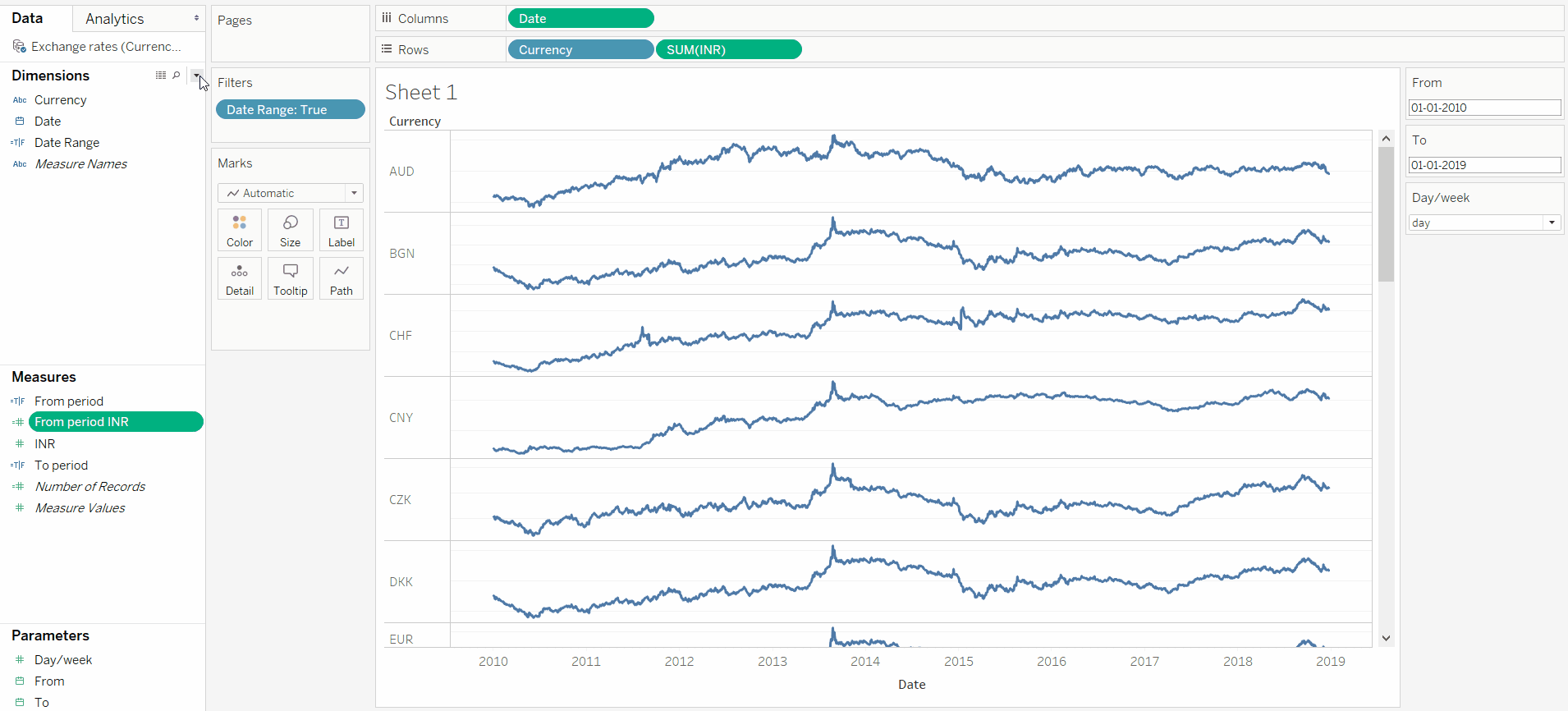Click the hash icon beside Day/week parameter
This screenshot has width=1568, height=711.
coord(20,660)
